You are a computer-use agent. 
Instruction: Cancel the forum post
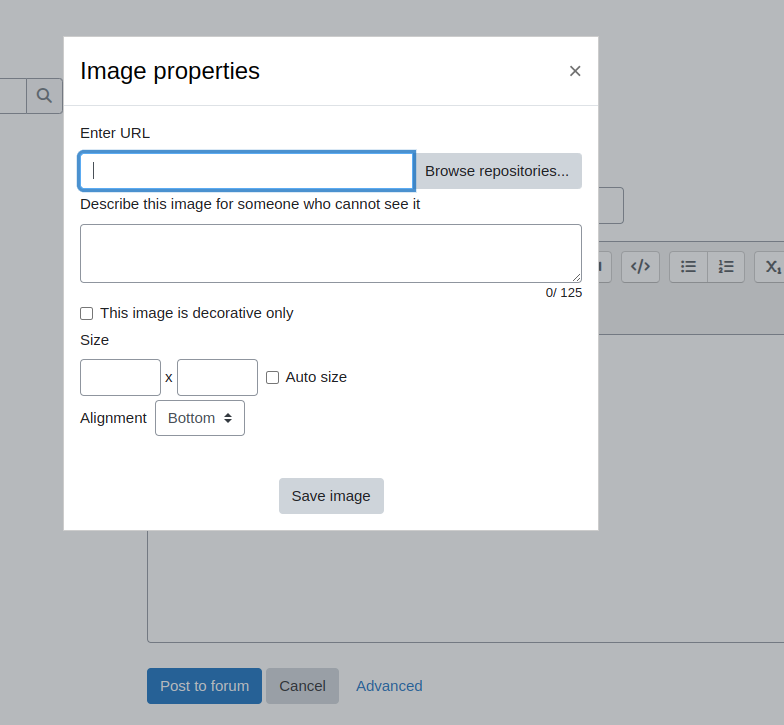(302, 686)
